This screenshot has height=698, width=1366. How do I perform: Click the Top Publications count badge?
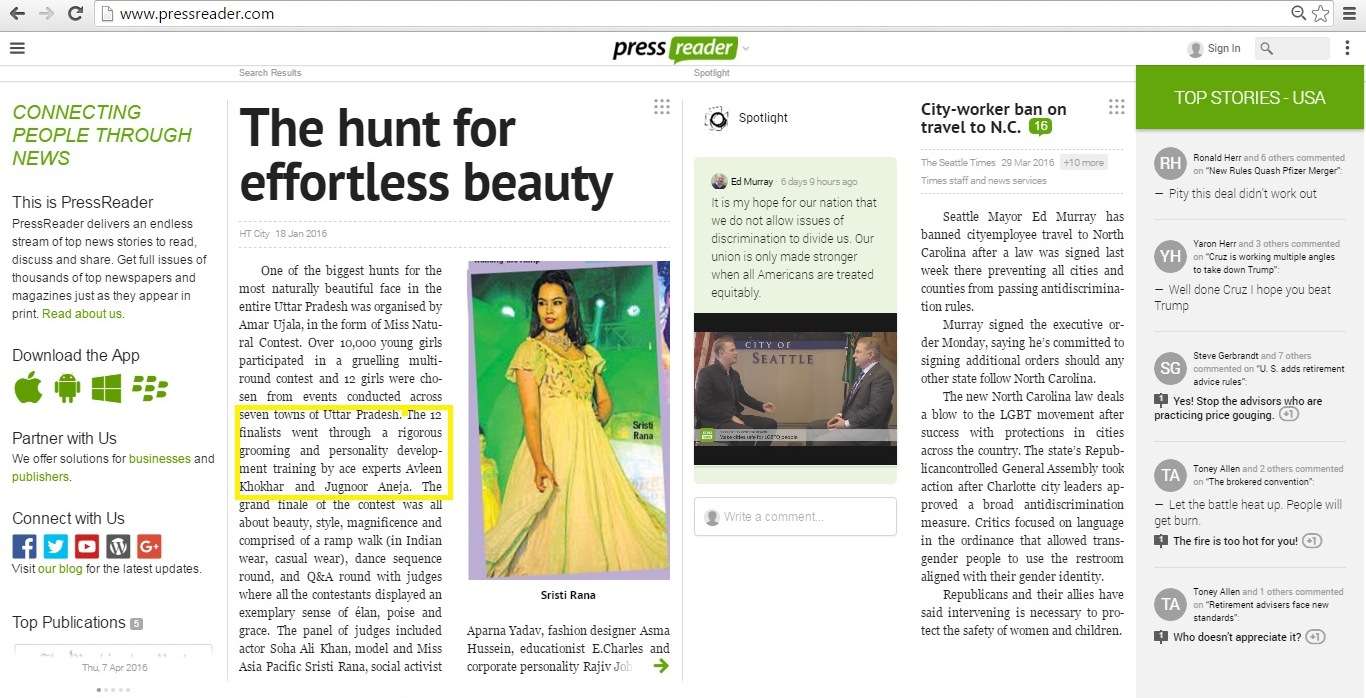click(x=136, y=624)
